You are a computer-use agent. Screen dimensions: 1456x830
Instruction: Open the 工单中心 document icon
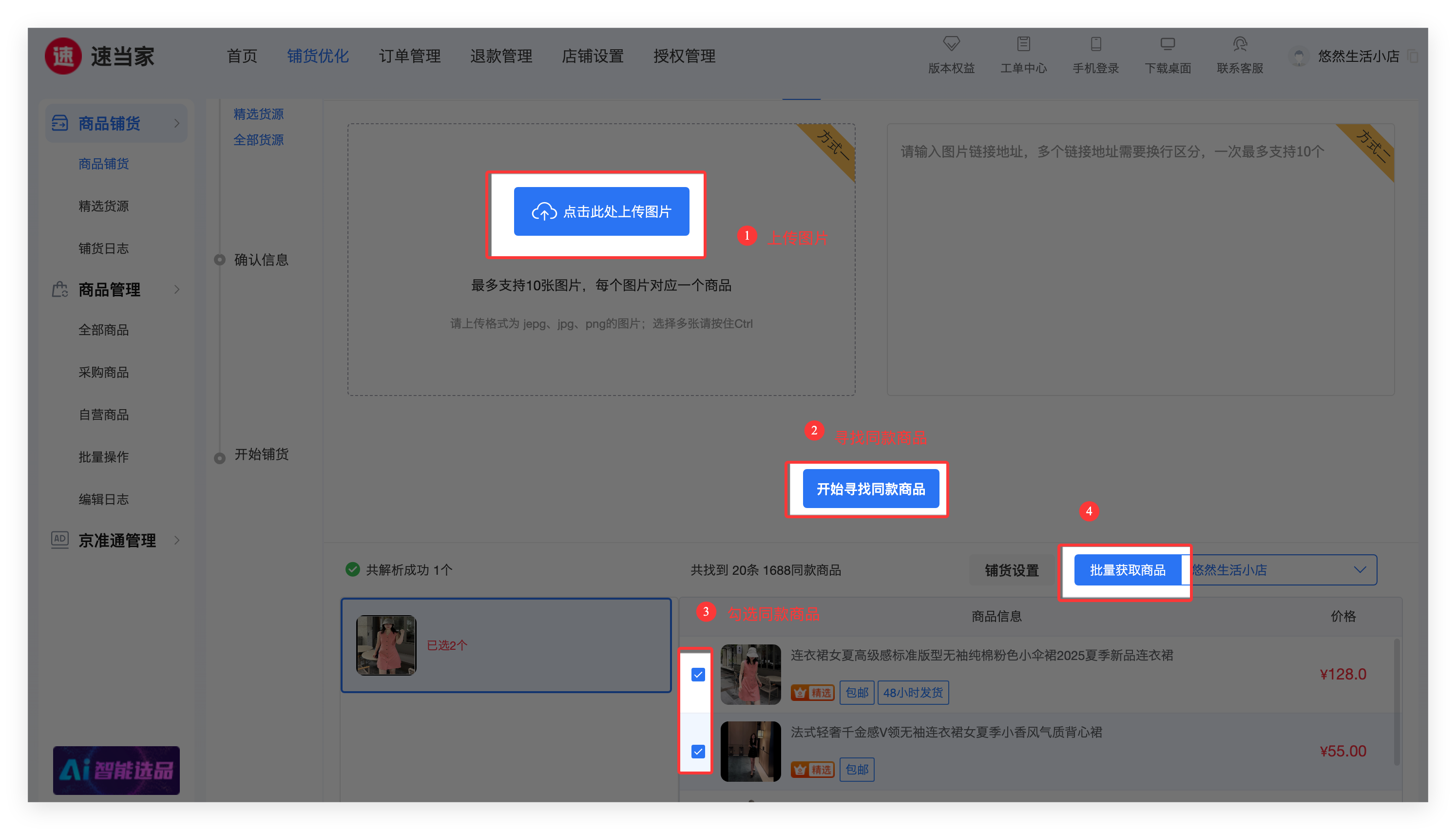[1023, 44]
